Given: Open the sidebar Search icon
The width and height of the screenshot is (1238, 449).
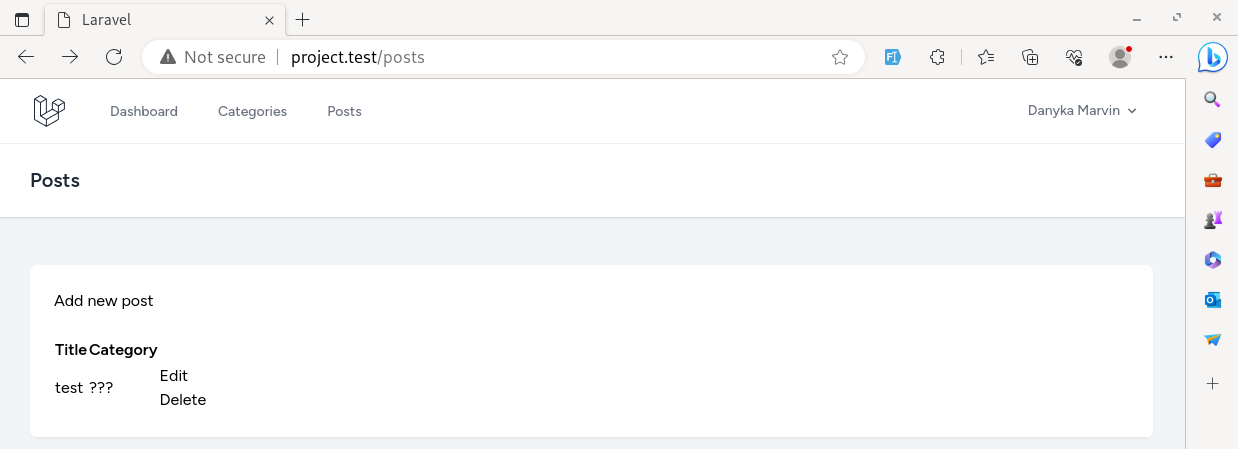Looking at the screenshot, I should click(x=1212, y=99).
